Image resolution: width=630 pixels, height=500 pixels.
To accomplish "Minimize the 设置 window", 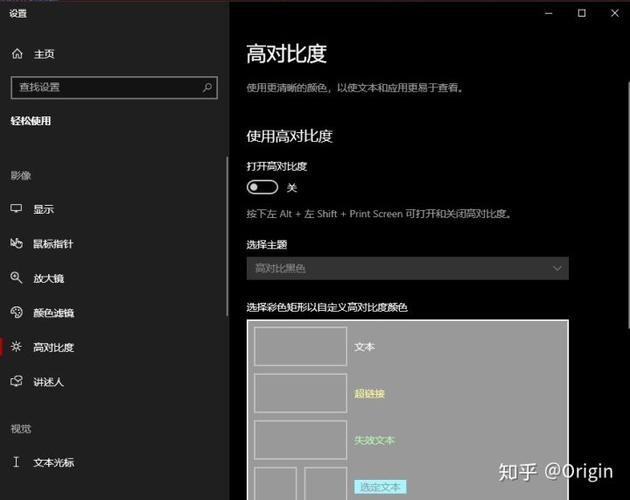I will pyautogui.click(x=548, y=13).
